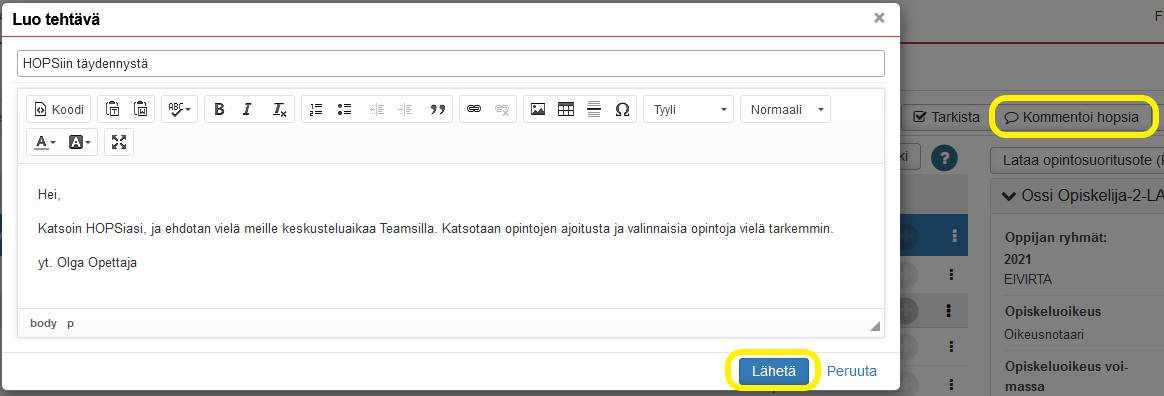Click Kommentoi hopsia button
Image resolution: width=1164 pixels, height=396 pixels.
point(1073,117)
